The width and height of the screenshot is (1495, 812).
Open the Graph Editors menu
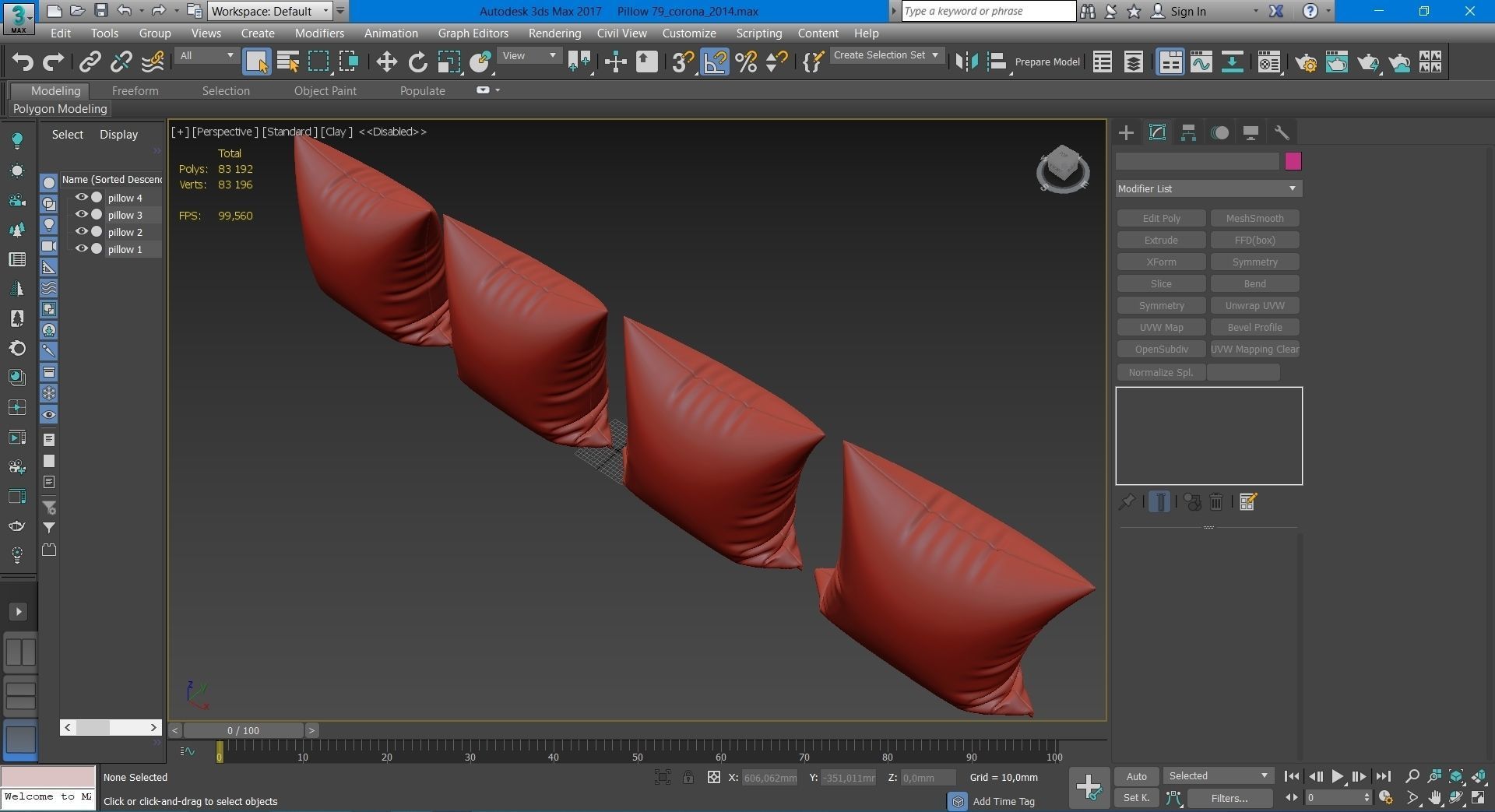point(473,33)
